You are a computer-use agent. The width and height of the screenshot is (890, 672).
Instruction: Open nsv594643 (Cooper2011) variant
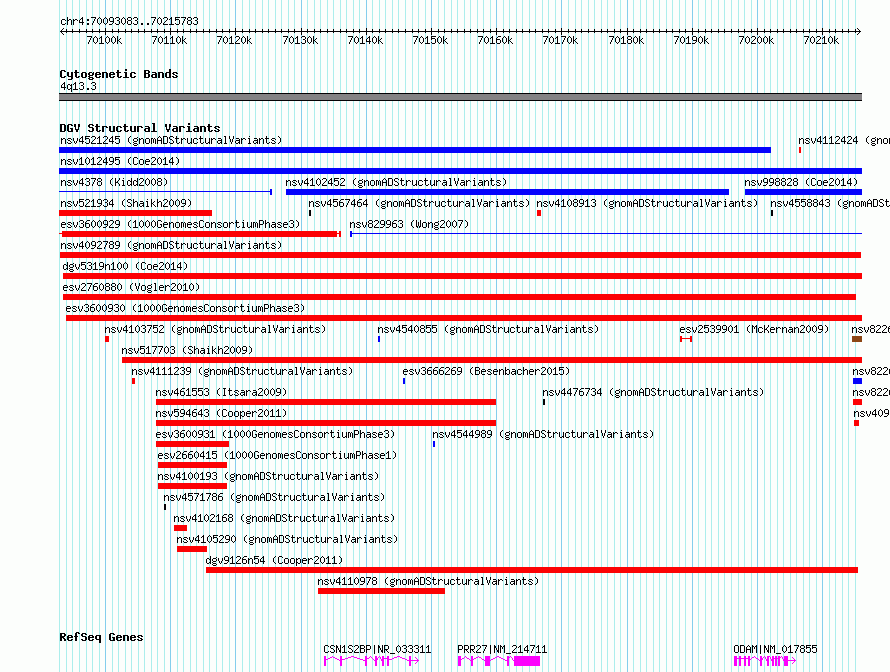(x=221, y=413)
